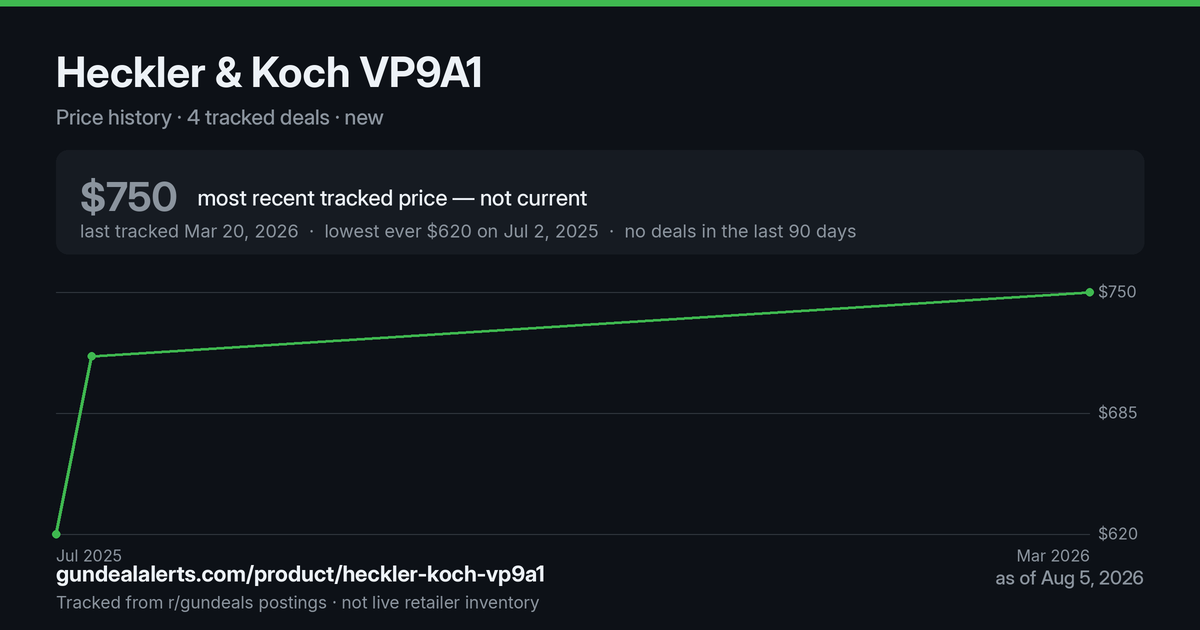
Task: Open the gundealalerts.com product URL link
Action: [301, 575]
